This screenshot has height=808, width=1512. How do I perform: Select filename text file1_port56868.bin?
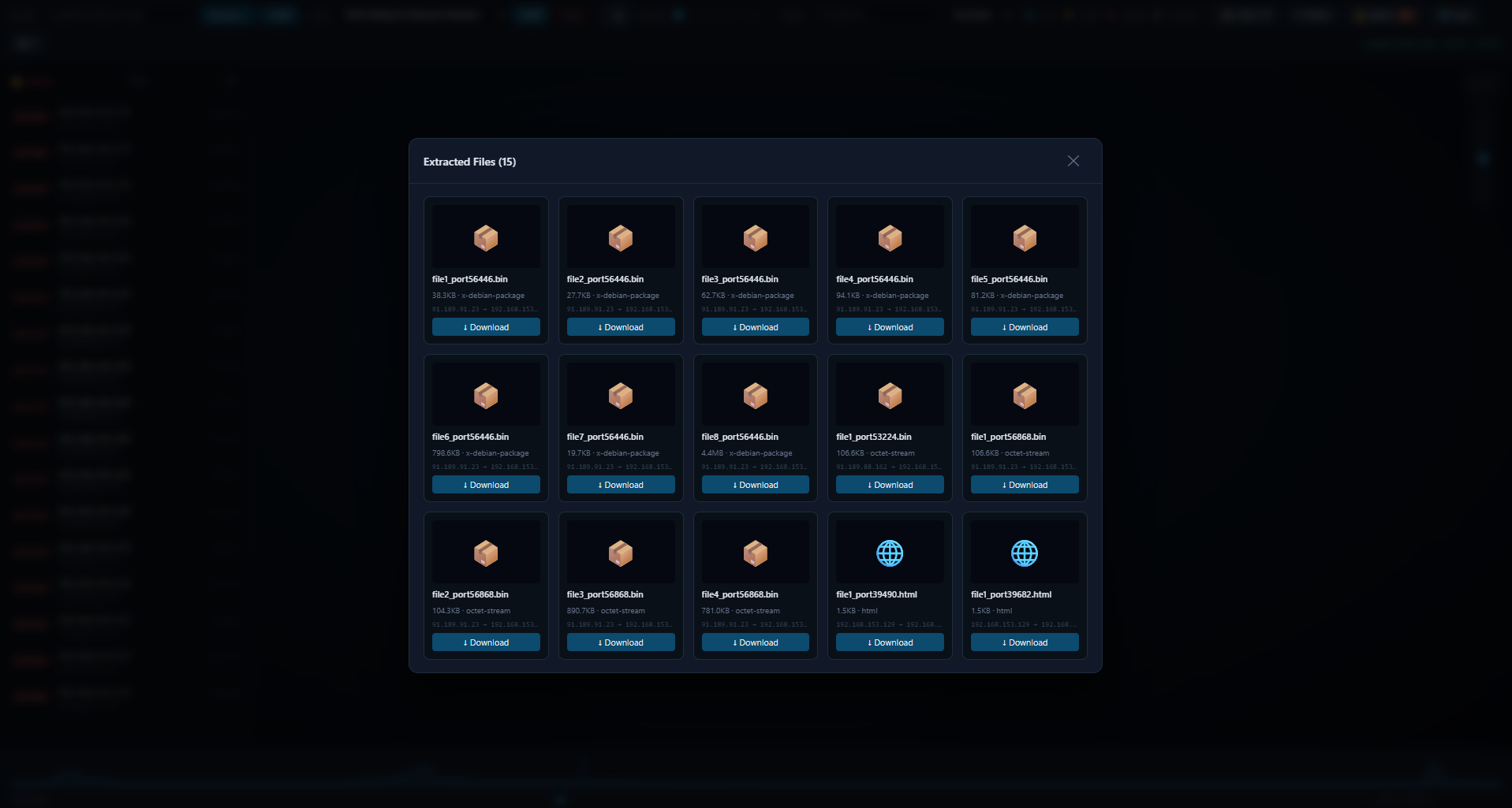click(1009, 437)
